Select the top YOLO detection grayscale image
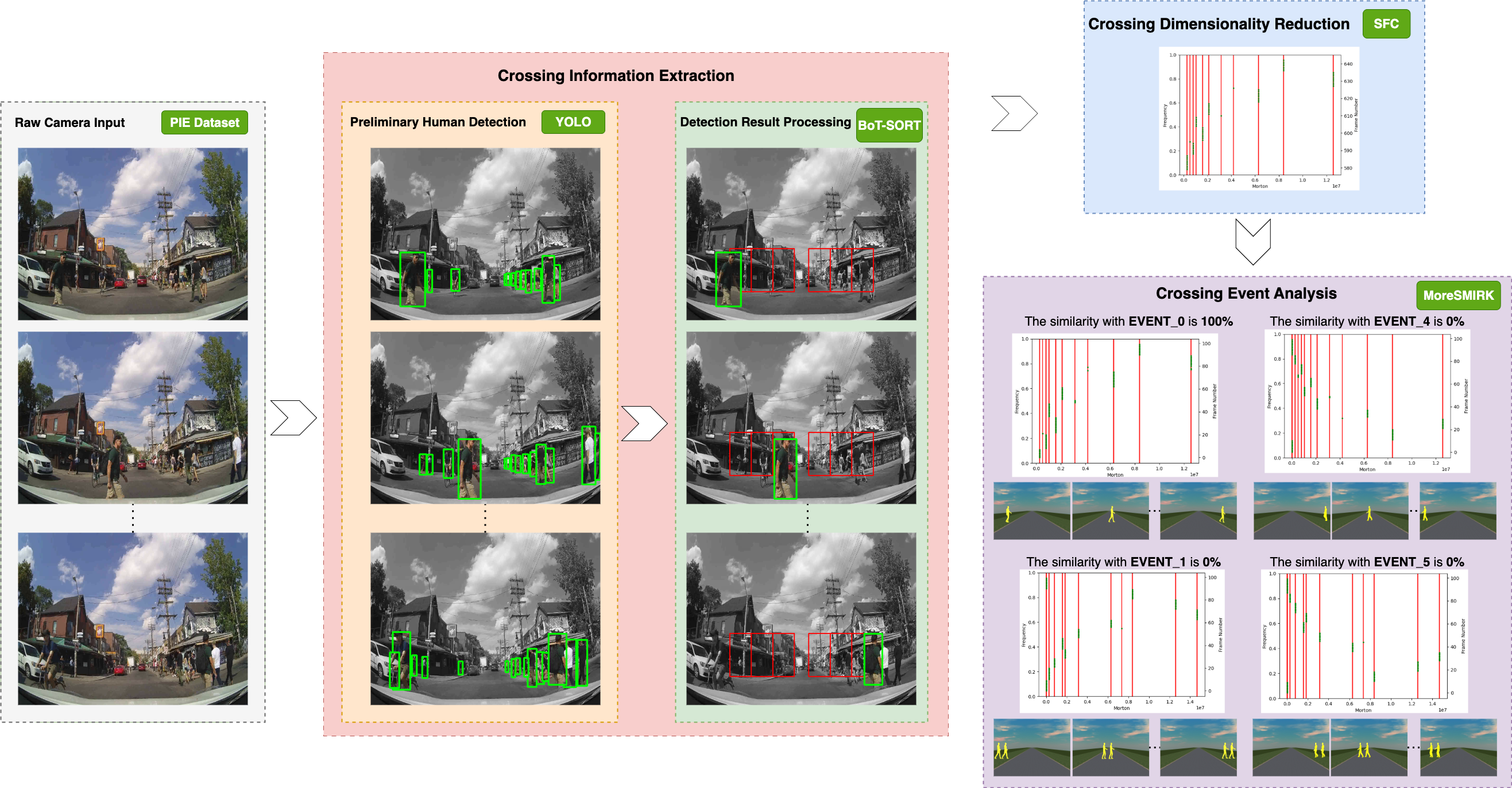This screenshot has height=788, width=1512. point(485,234)
